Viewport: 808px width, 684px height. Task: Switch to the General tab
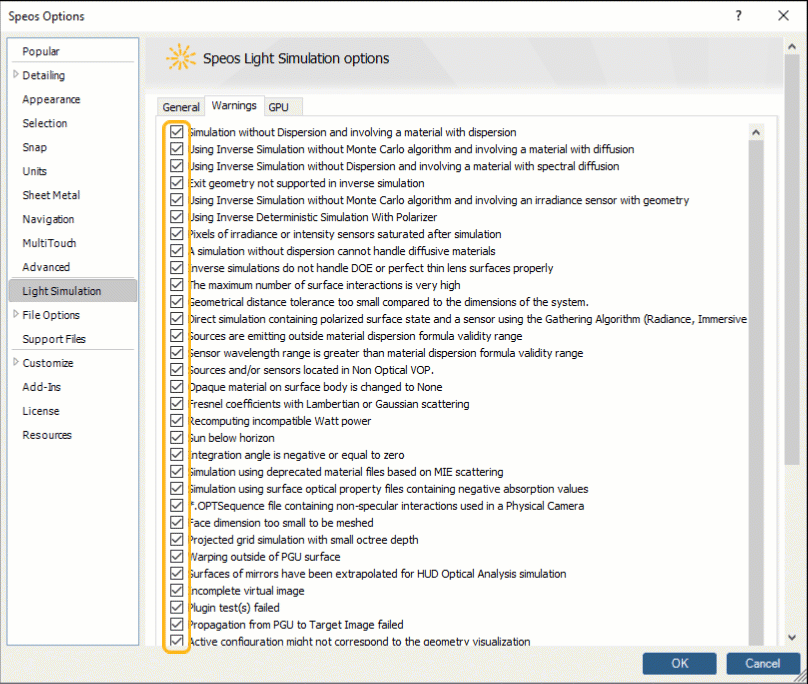coord(180,106)
